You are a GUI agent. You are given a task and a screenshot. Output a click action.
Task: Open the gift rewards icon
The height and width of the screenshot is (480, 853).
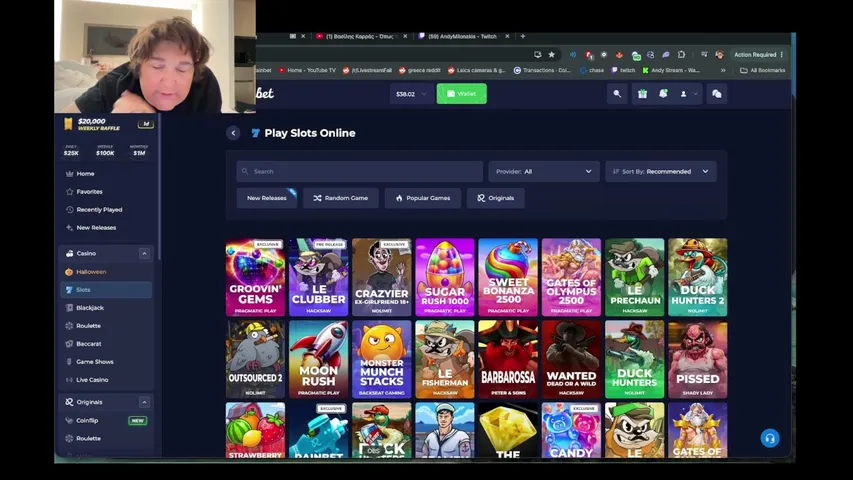(642, 94)
